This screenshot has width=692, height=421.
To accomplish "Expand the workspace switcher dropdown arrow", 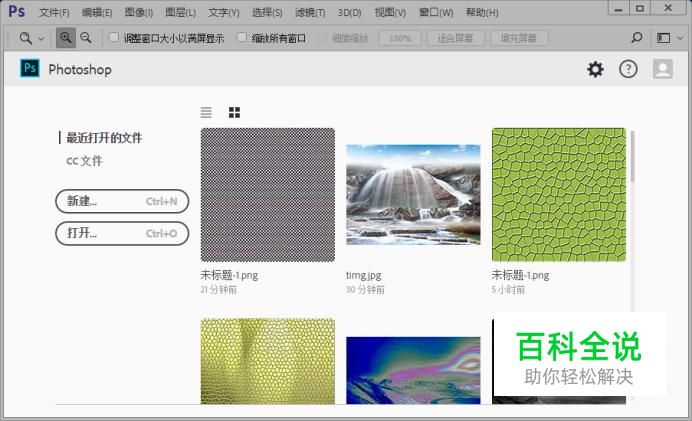I will 680,38.
